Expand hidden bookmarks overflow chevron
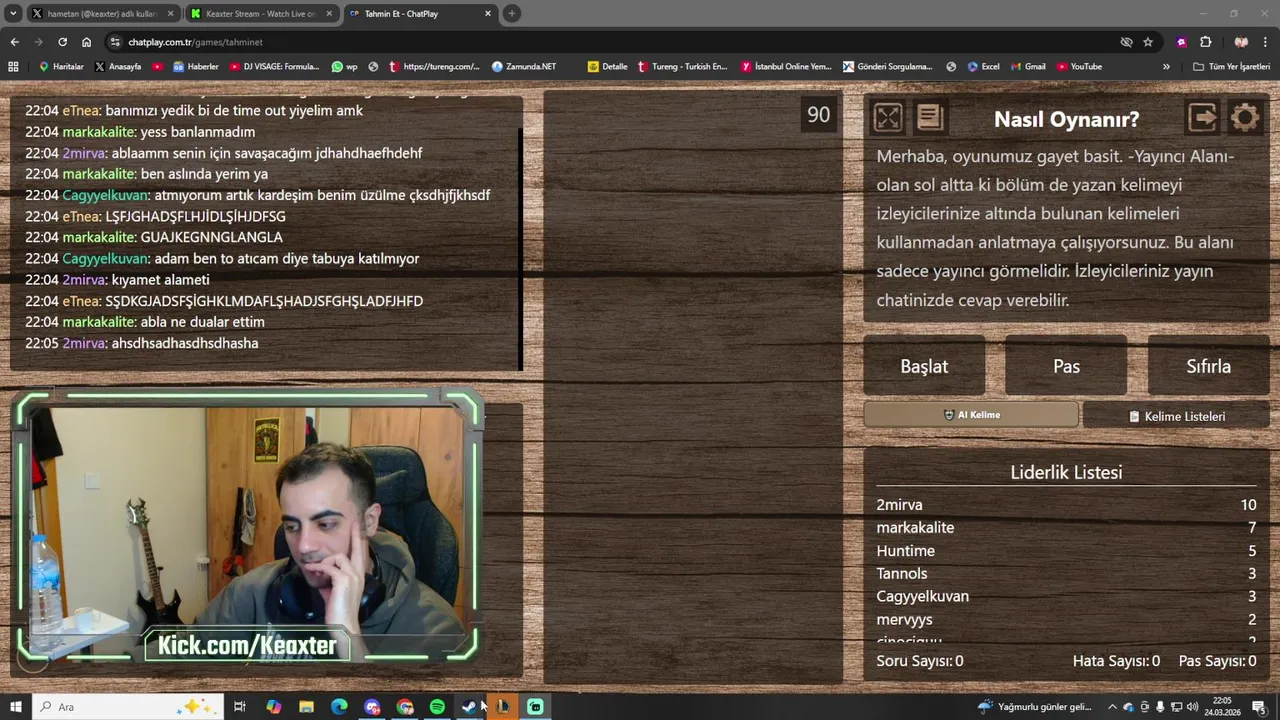 click(1166, 67)
